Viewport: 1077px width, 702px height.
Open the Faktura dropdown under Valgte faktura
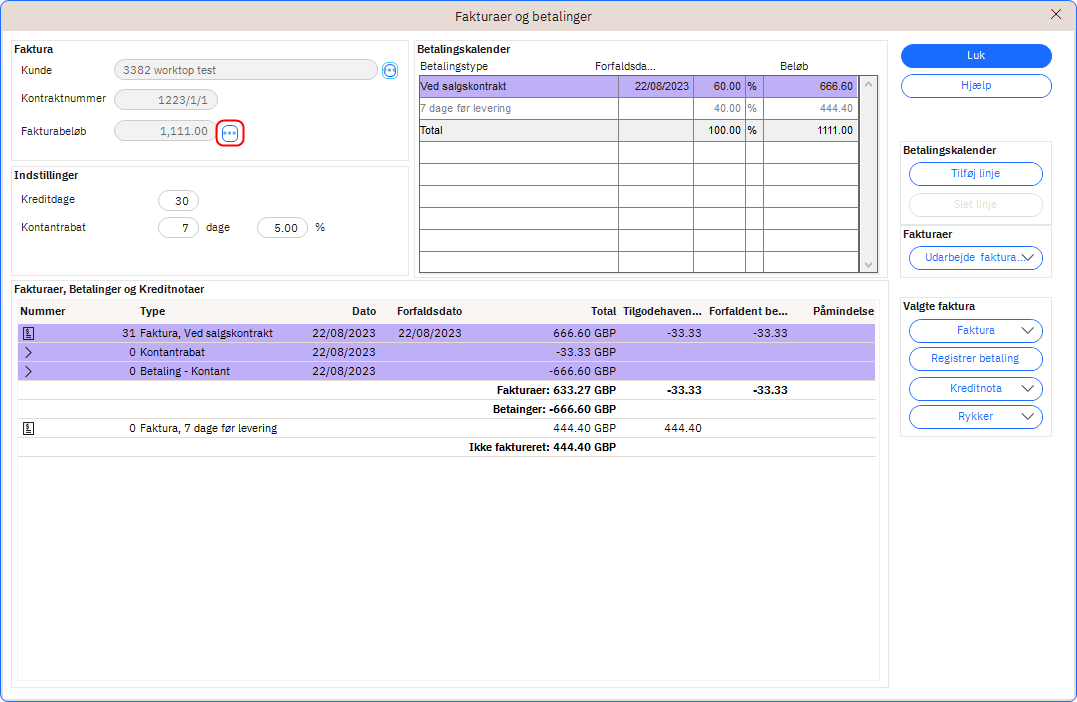(x=975, y=330)
